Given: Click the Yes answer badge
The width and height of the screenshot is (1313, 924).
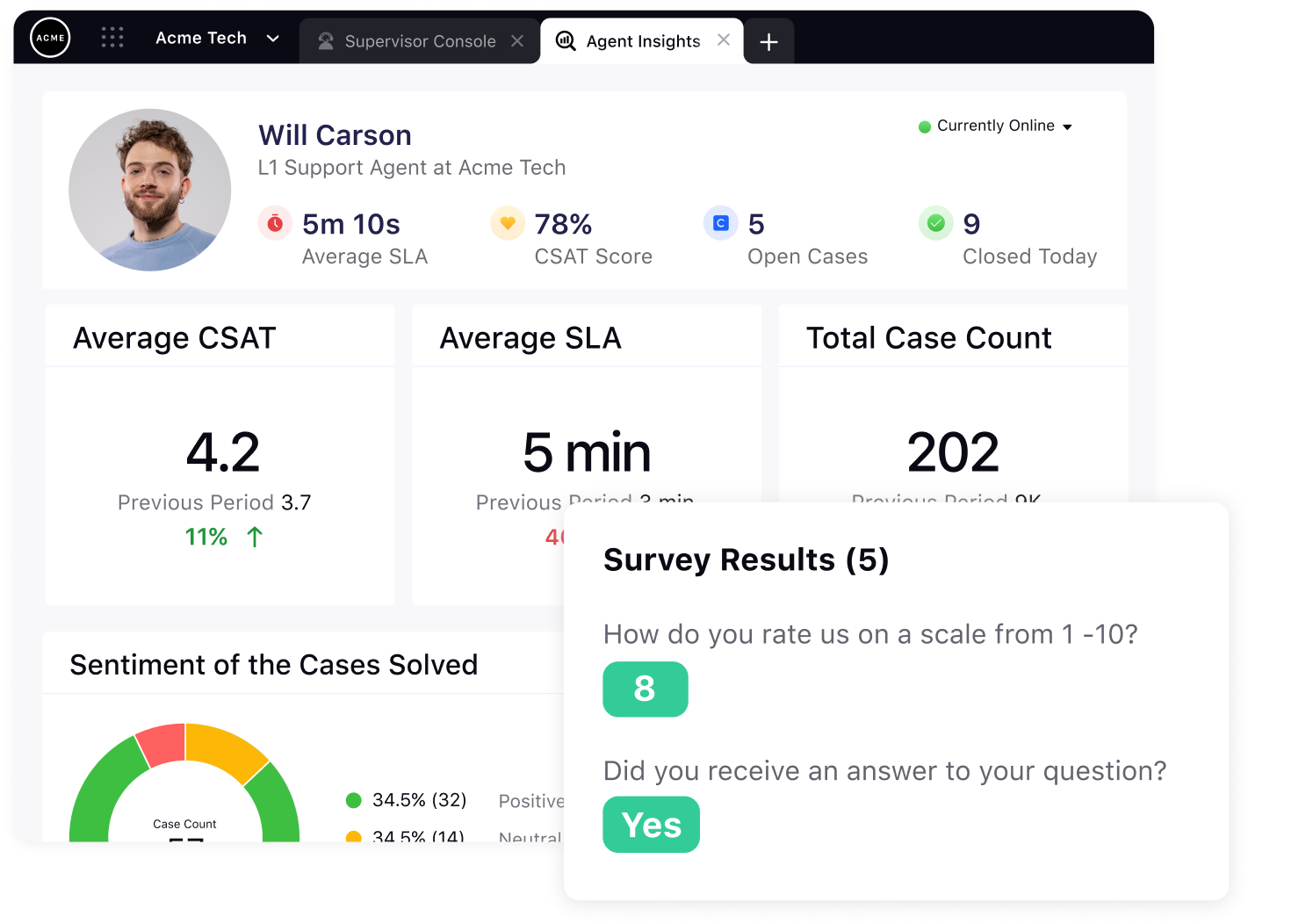Looking at the screenshot, I should click(652, 825).
